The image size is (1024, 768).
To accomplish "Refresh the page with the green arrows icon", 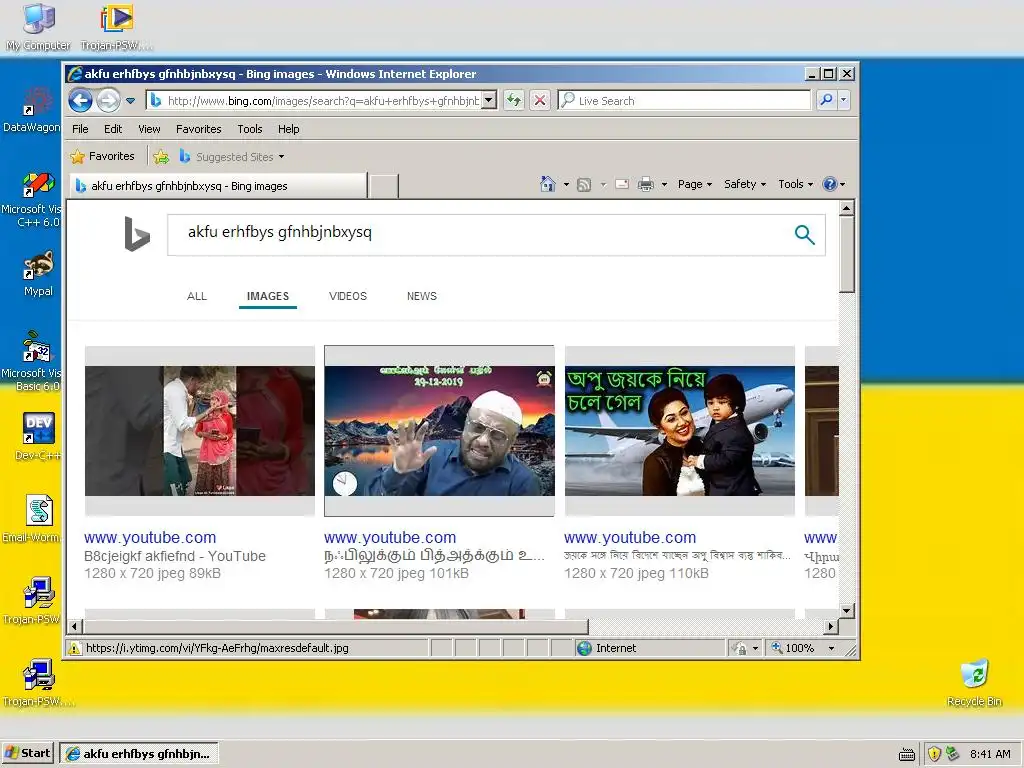I will pyautogui.click(x=514, y=101).
